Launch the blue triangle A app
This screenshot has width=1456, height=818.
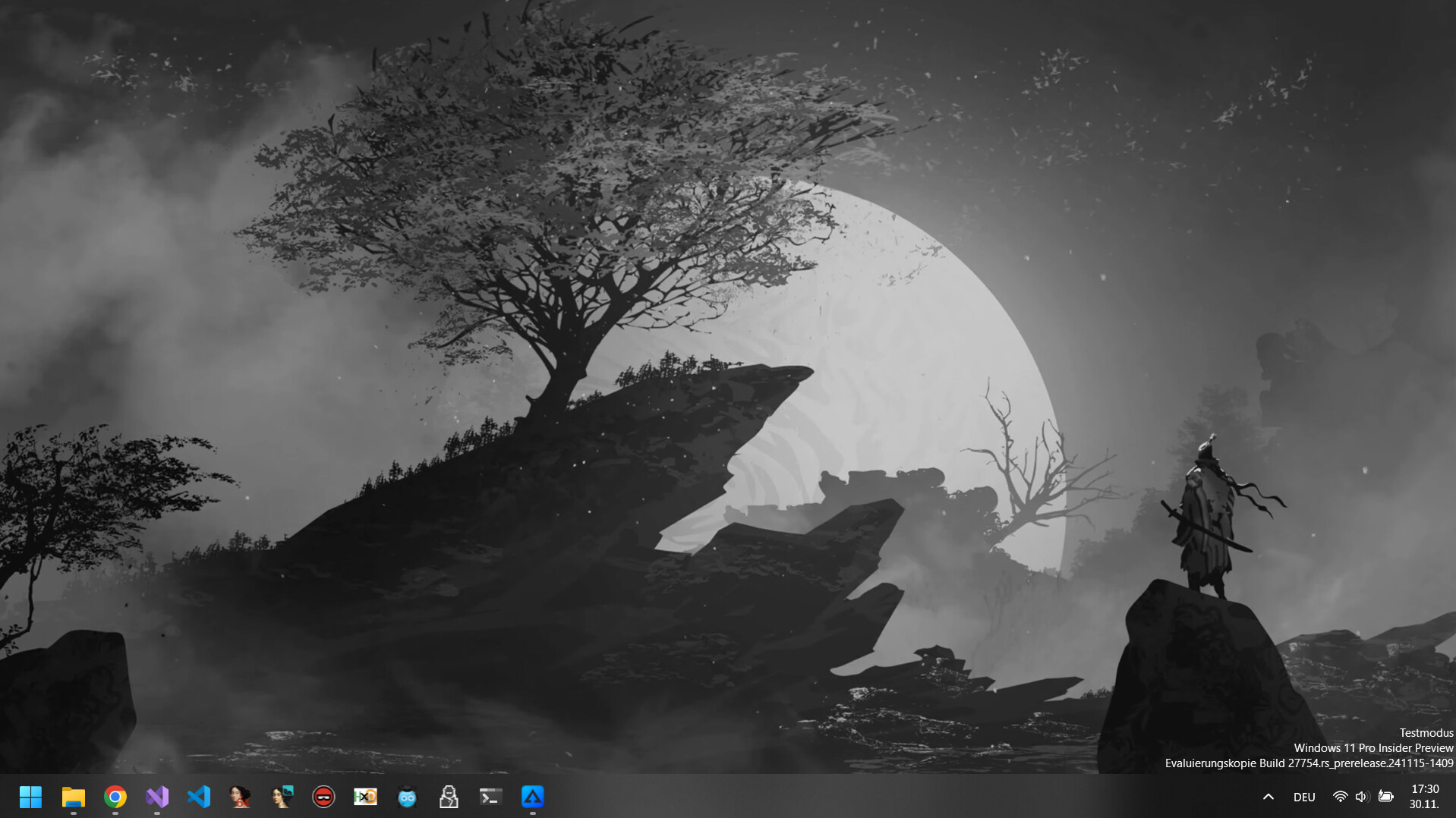[x=532, y=797]
